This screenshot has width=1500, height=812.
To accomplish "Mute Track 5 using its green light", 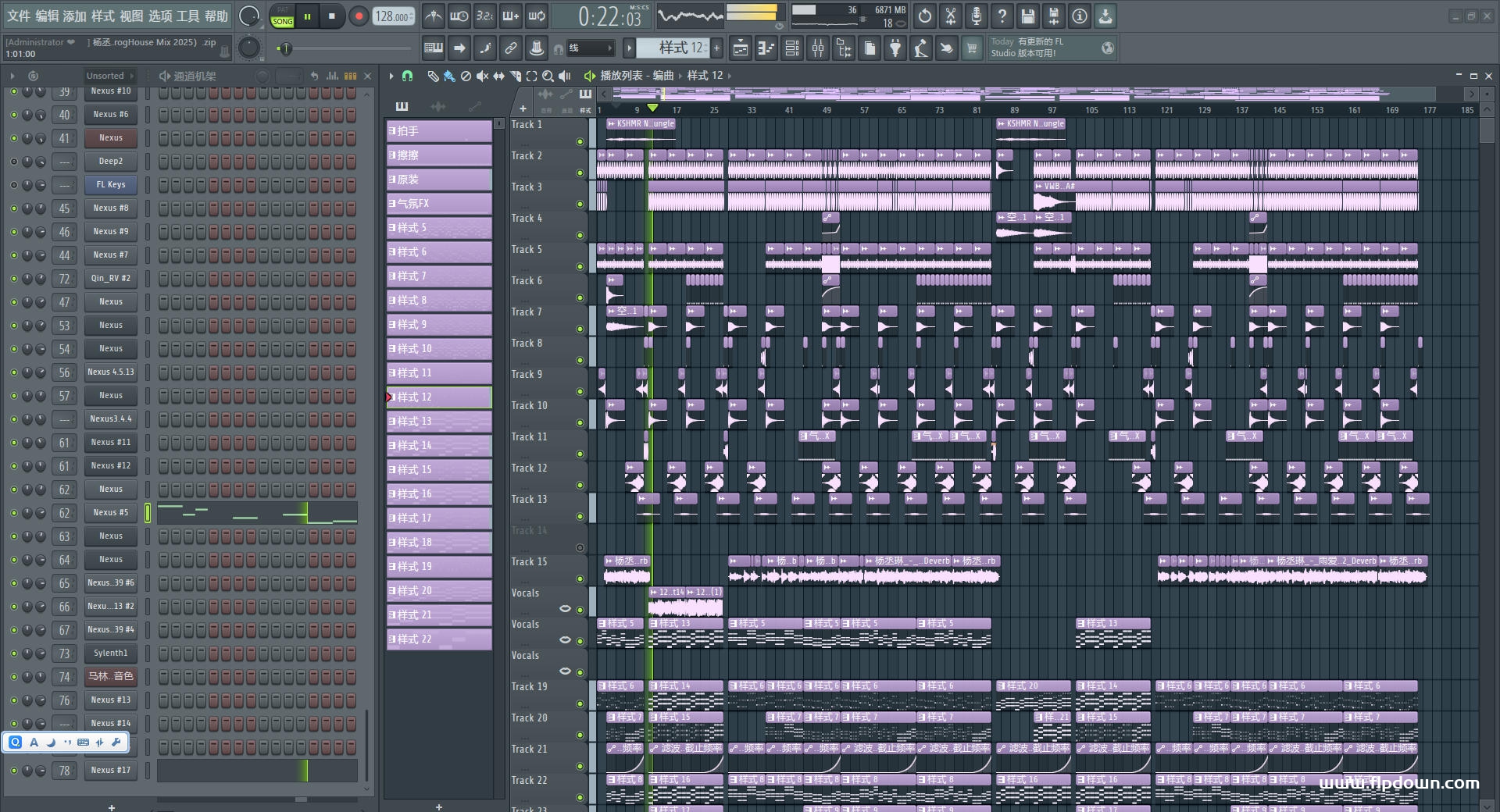I will pyautogui.click(x=580, y=266).
